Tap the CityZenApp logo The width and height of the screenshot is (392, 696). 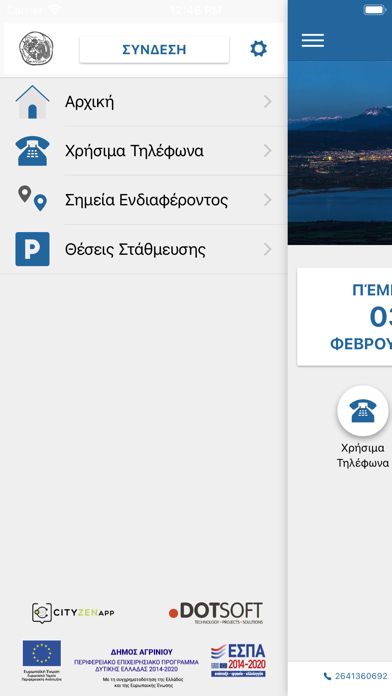pos(73,613)
